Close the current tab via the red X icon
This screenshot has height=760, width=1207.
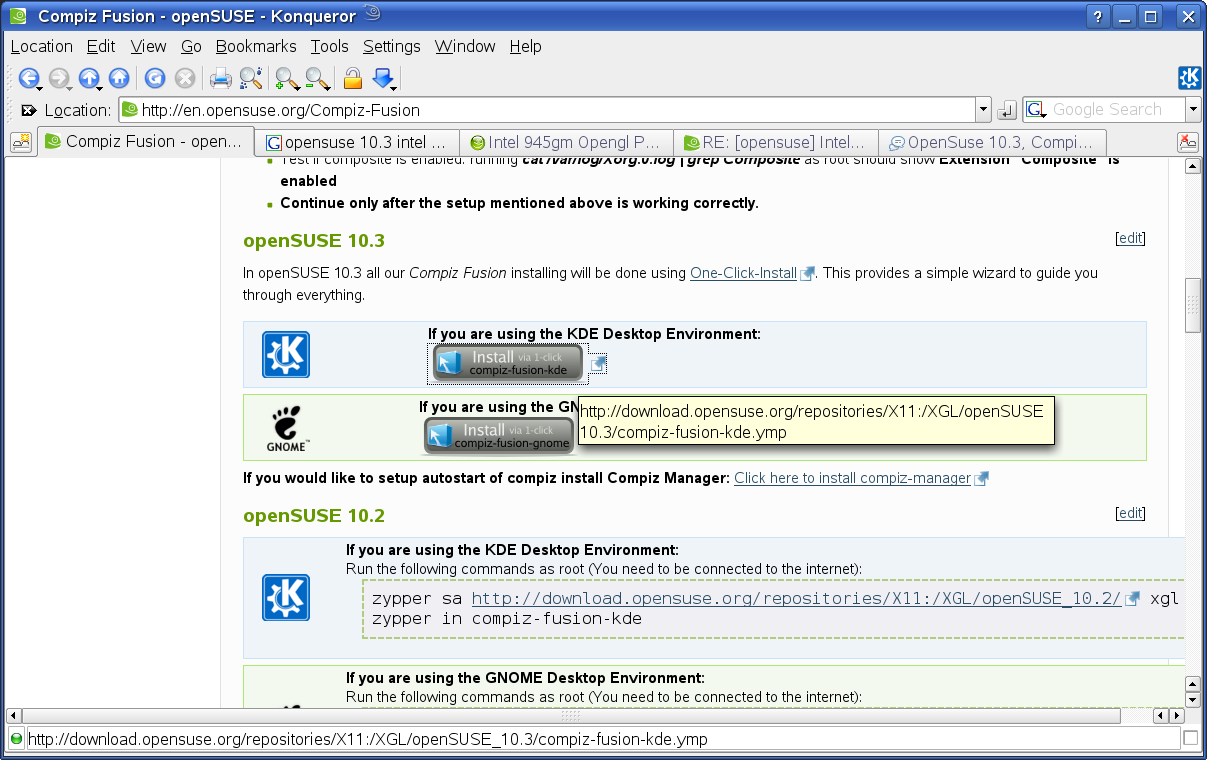point(1188,142)
